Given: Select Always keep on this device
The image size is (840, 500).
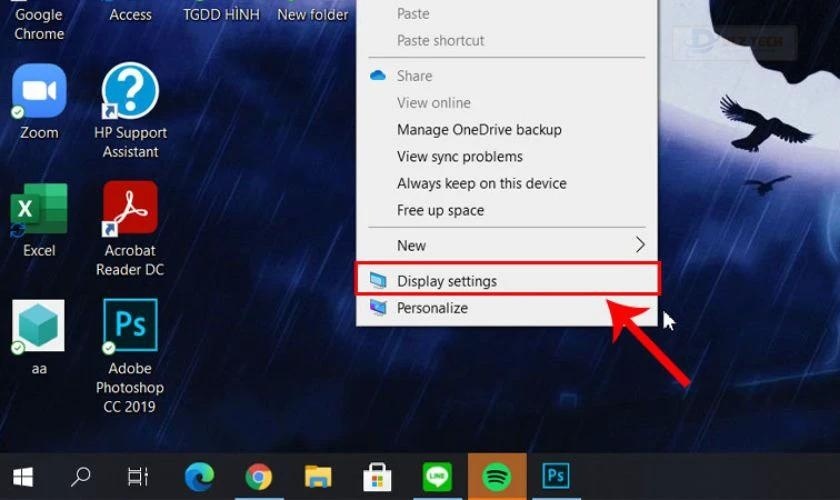Looking at the screenshot, I should click(x=507, y=183).
